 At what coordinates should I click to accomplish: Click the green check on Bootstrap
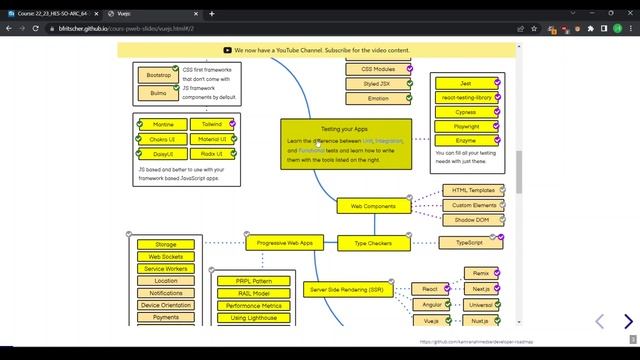[175, 69]
